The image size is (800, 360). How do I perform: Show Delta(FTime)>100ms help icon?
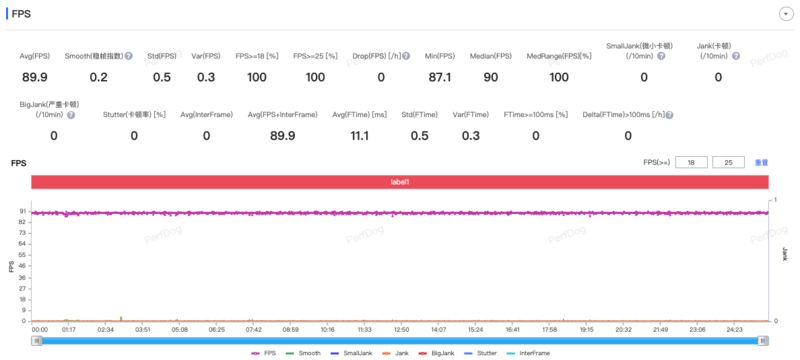669,115
